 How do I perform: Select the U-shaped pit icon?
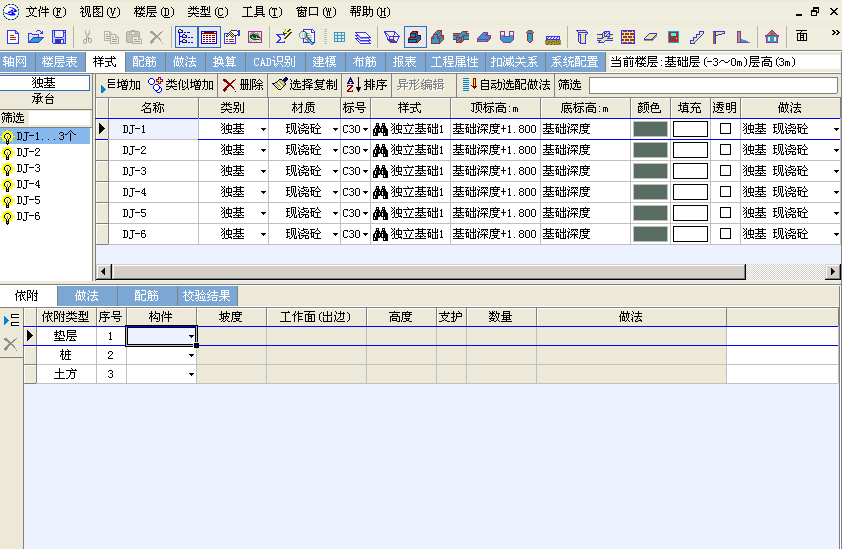coord(507,37)
